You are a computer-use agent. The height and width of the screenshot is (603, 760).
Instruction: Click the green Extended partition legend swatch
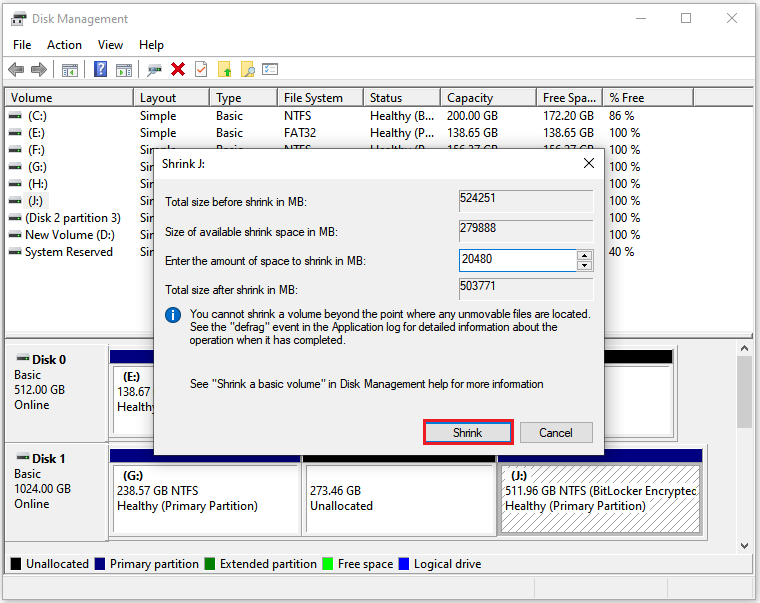tap(209, 564)
